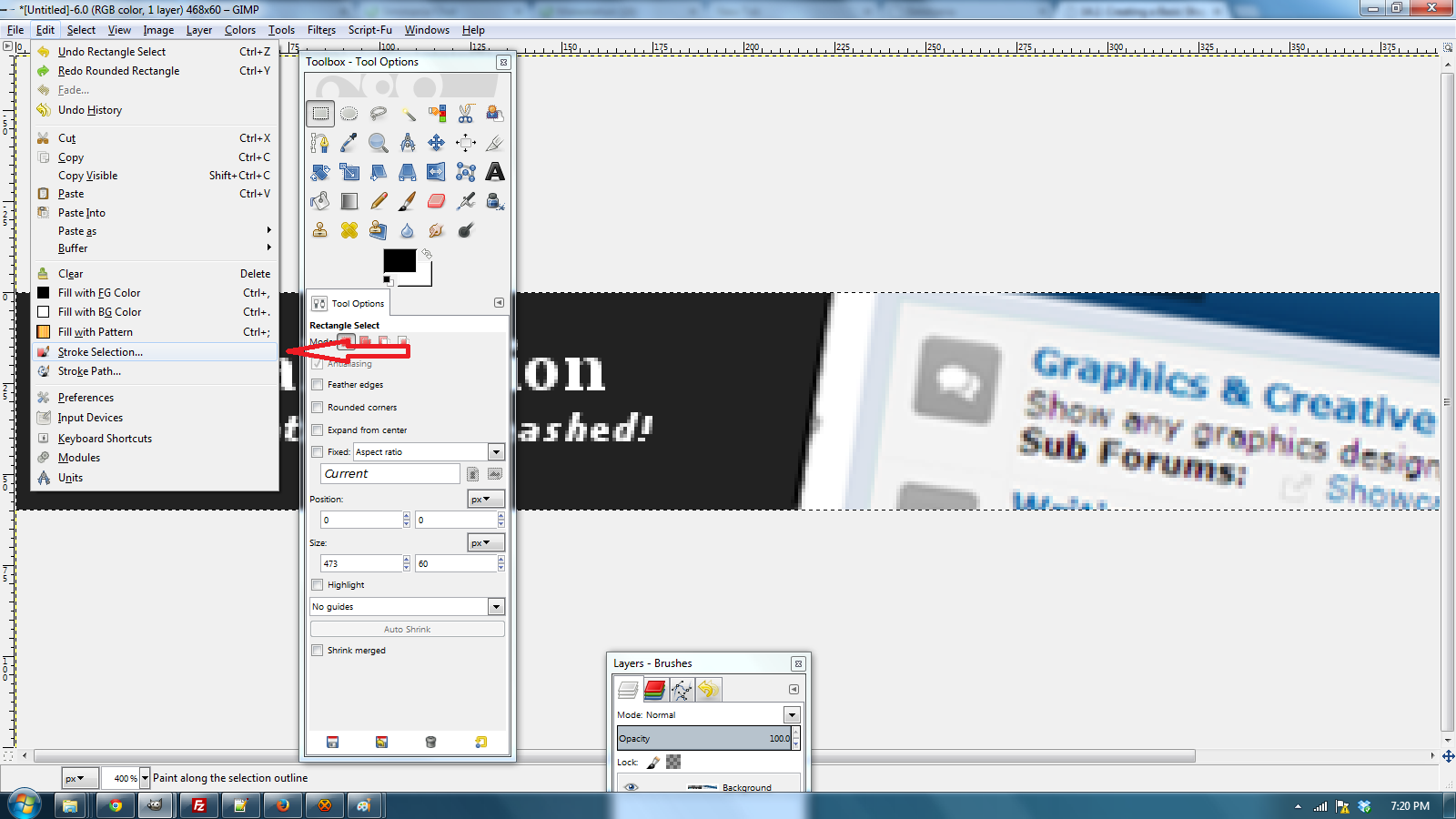Screen dimensions: 1456x819
Task: Open the Size unit px dropdown
Action: point(486,543)
